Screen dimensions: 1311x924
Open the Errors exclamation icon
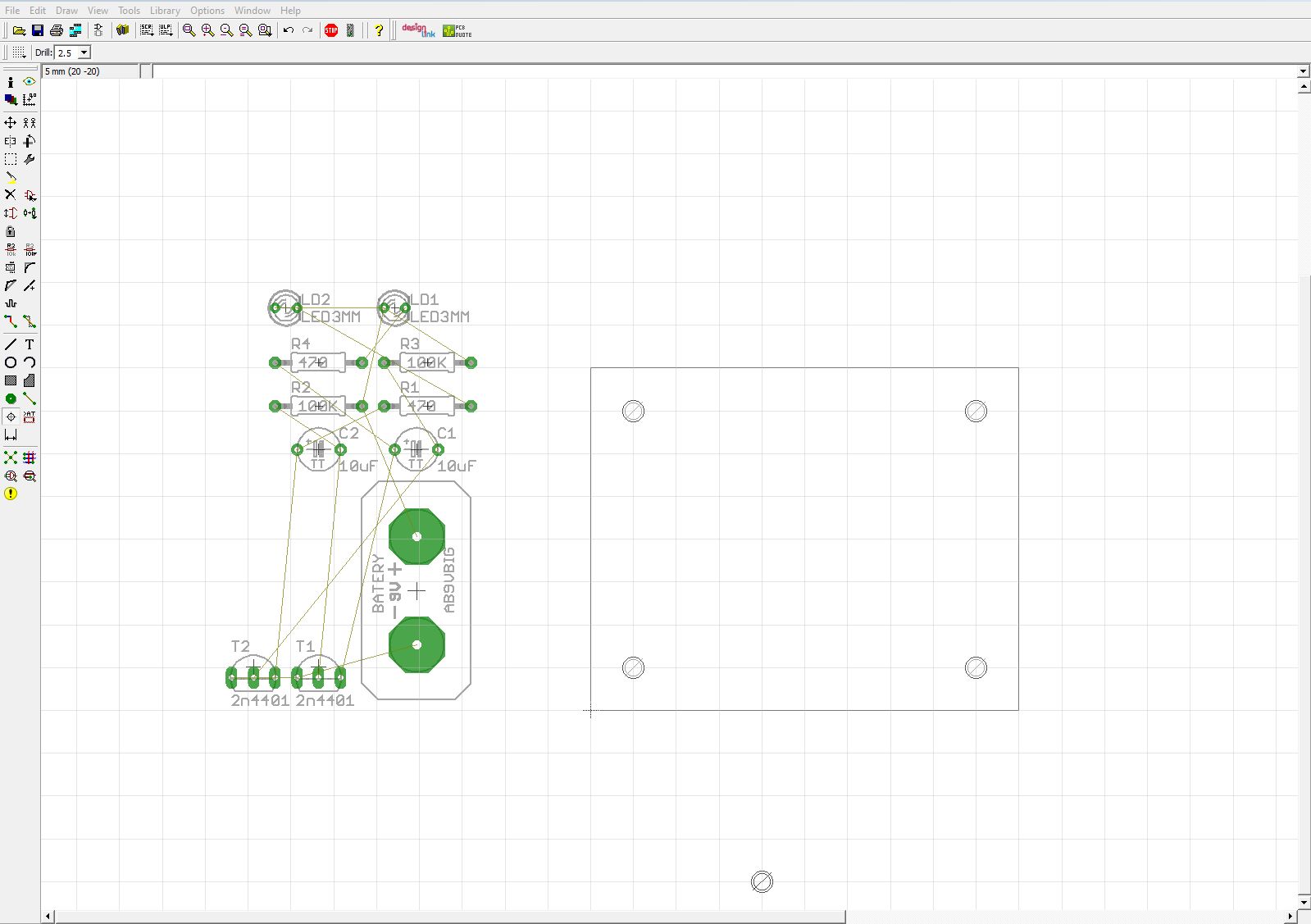[x=11, y=494]
